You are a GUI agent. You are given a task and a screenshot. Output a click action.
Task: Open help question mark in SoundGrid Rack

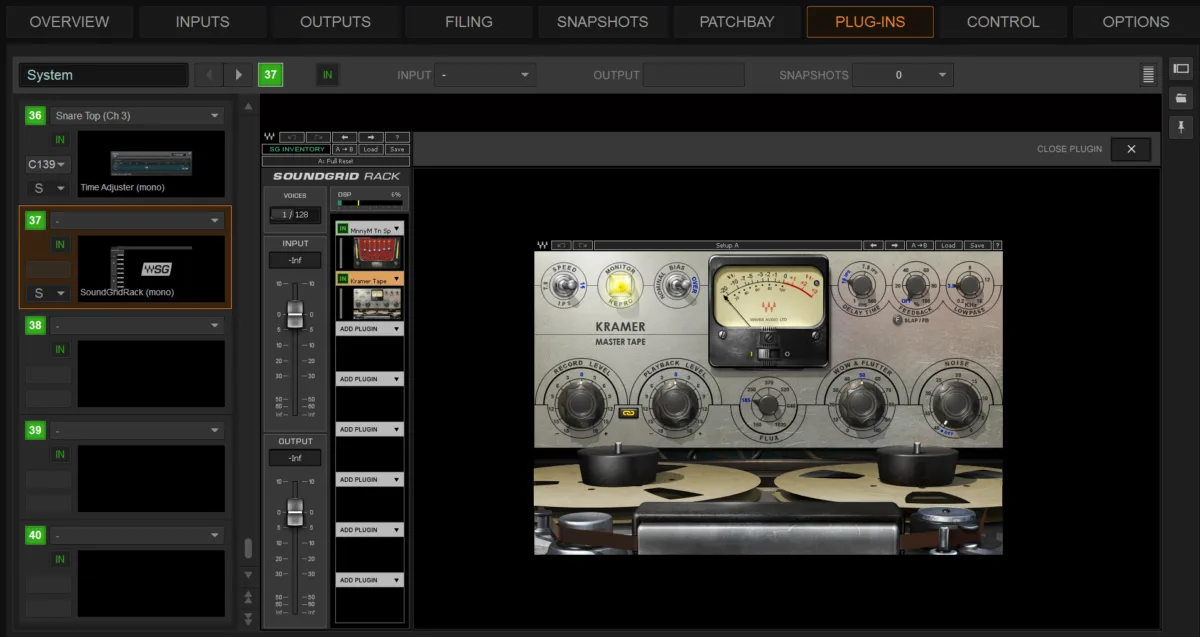(x=397, y=137)
